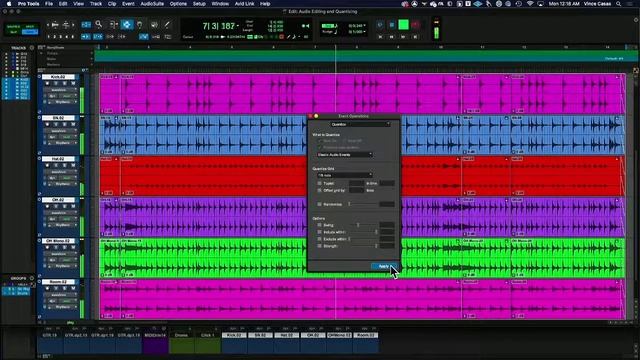
Task: Click the fast-forward transport button
Action: [x=403, y=37]
